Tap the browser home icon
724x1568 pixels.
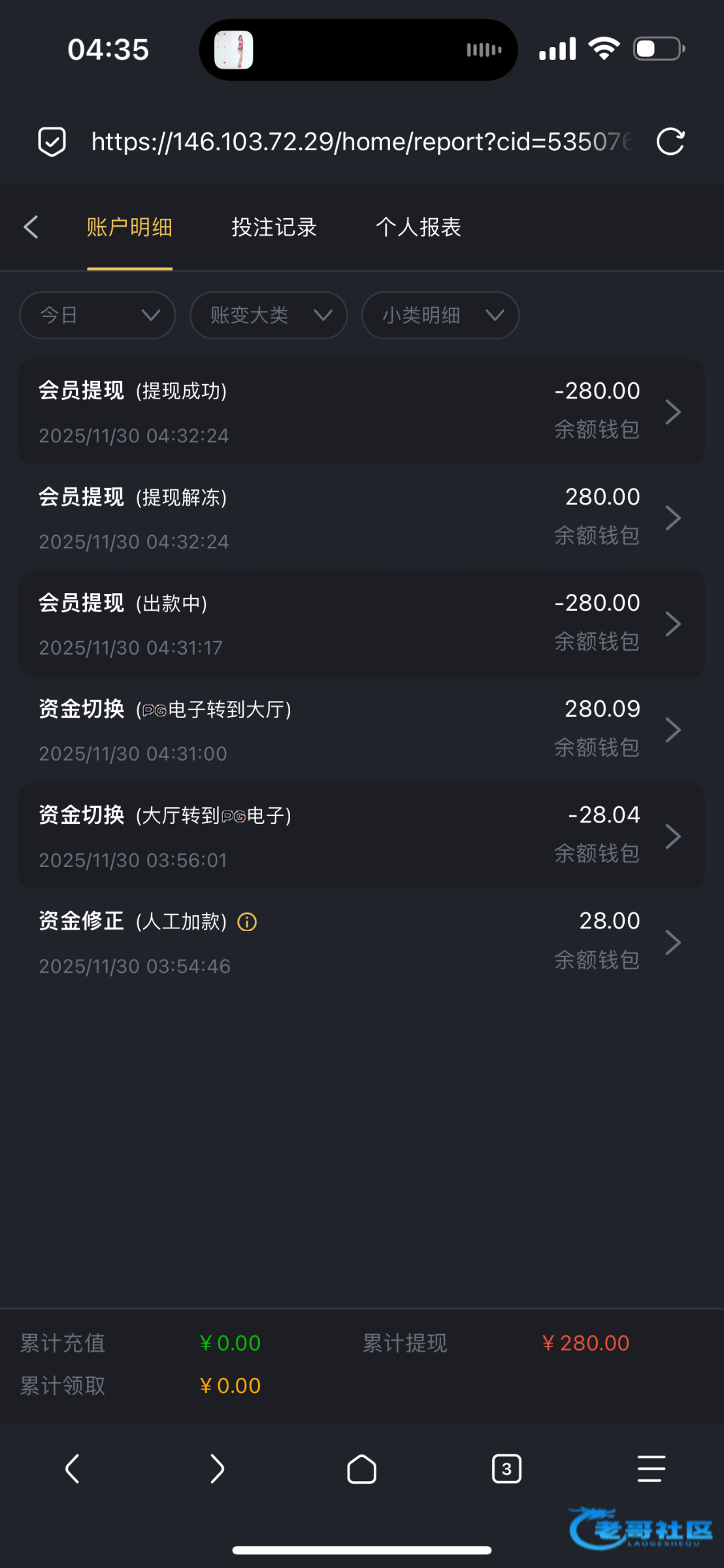[x=361, y=1469]
